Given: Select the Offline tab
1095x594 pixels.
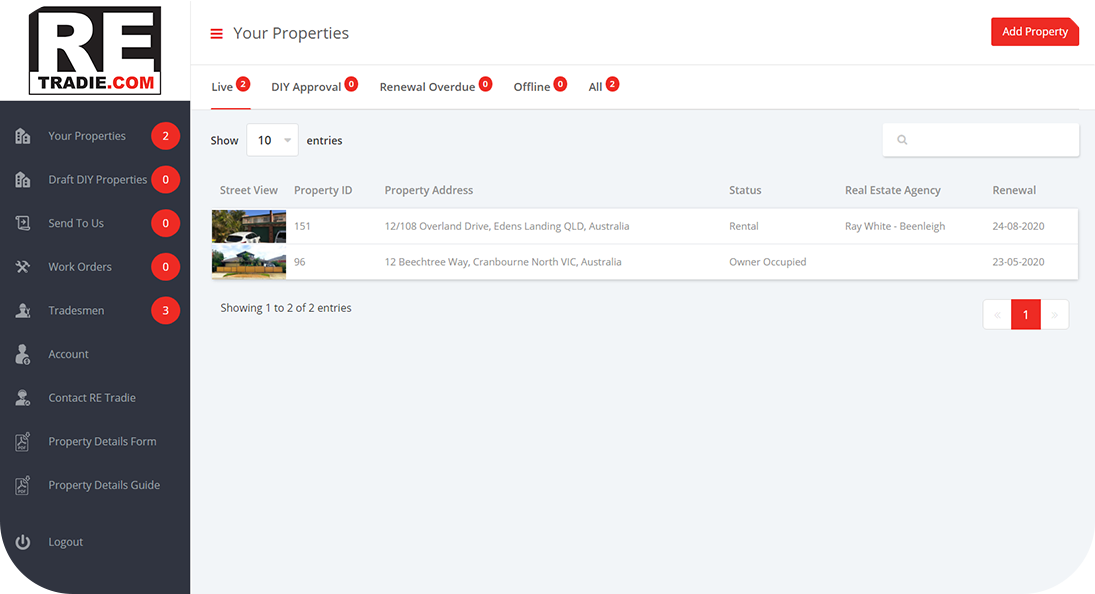Looking at the screenshot, I should click(x=531, y=87).
